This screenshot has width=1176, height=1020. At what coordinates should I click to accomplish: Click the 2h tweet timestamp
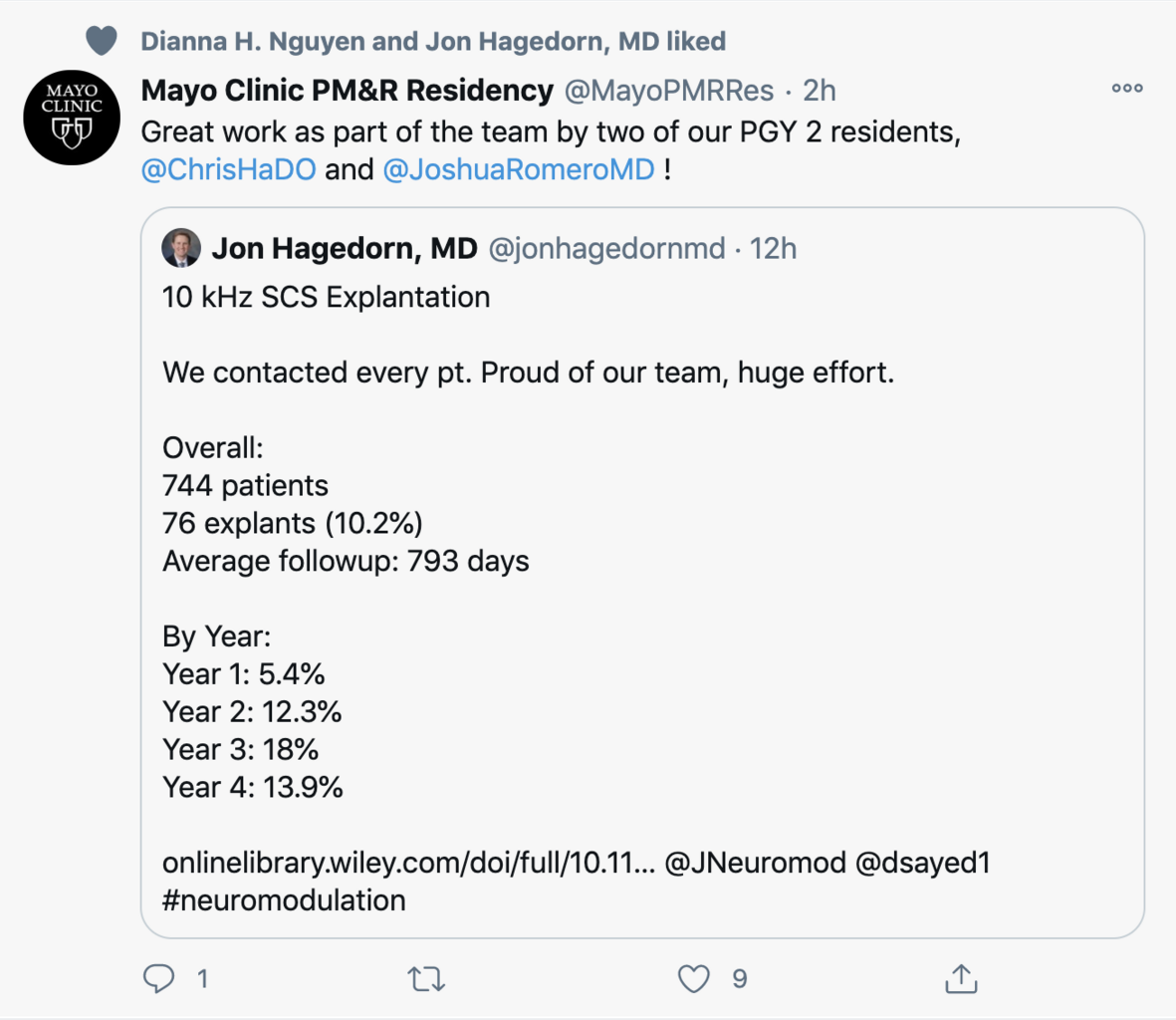819,91
